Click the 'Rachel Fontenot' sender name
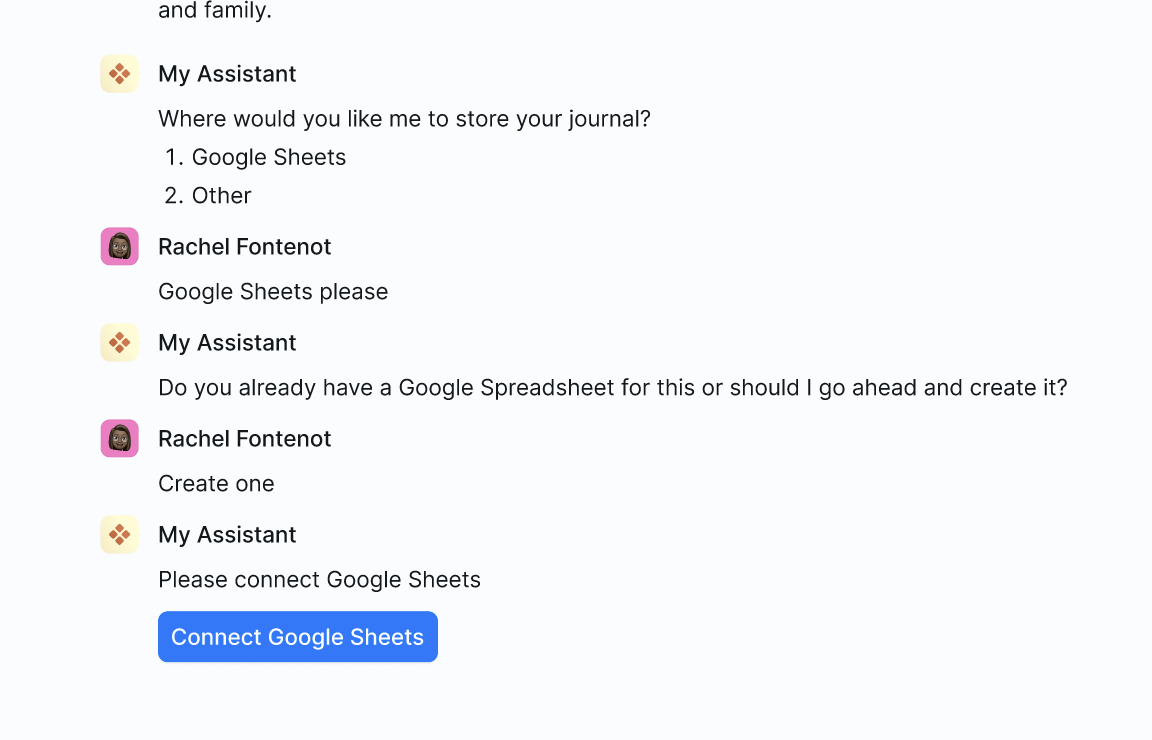The height and width of the screenshot is (740, 1152). pyautogui.click(x=244, y=246)
